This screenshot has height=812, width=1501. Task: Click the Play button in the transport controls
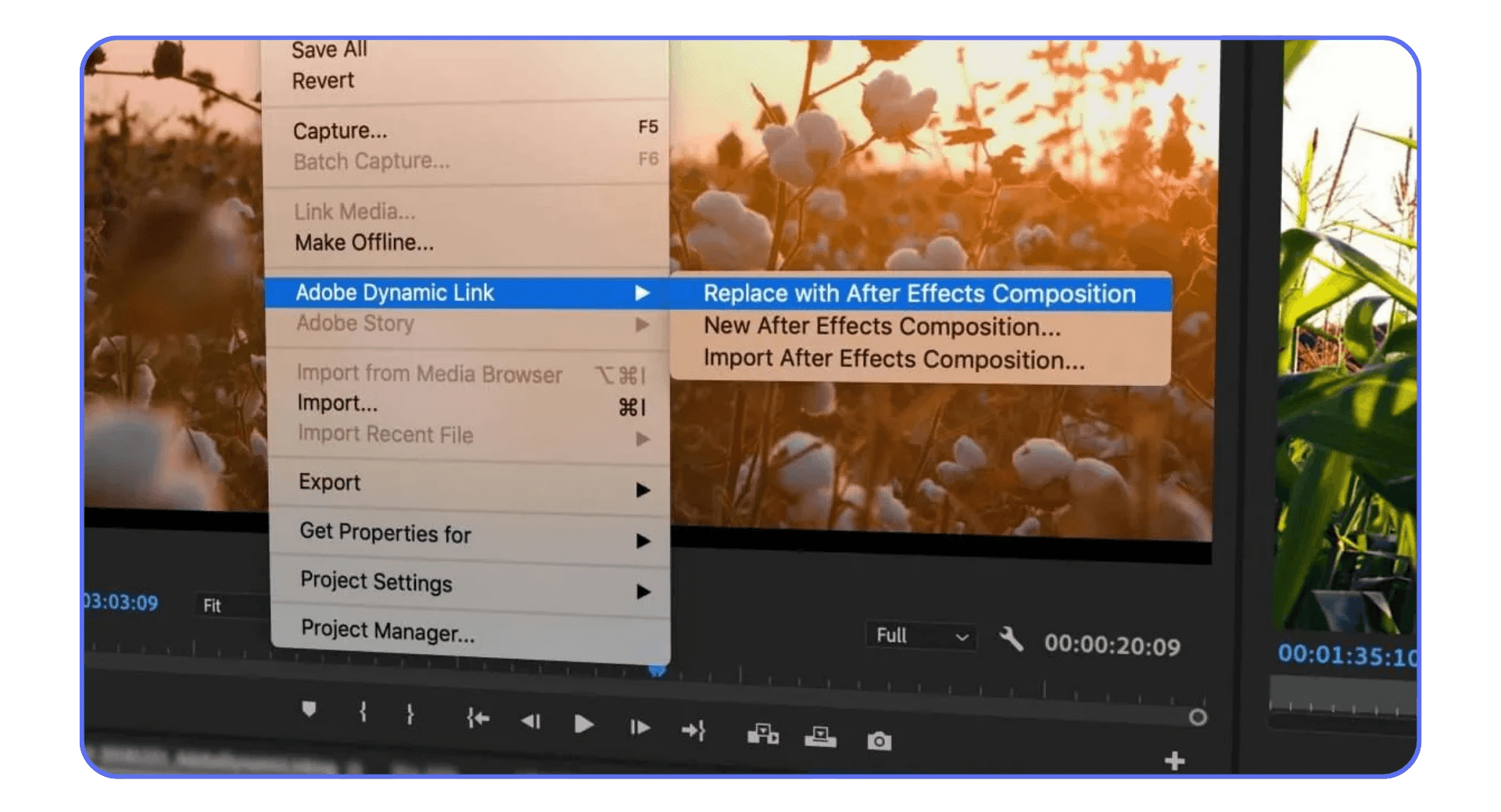(x=583, y=723)
